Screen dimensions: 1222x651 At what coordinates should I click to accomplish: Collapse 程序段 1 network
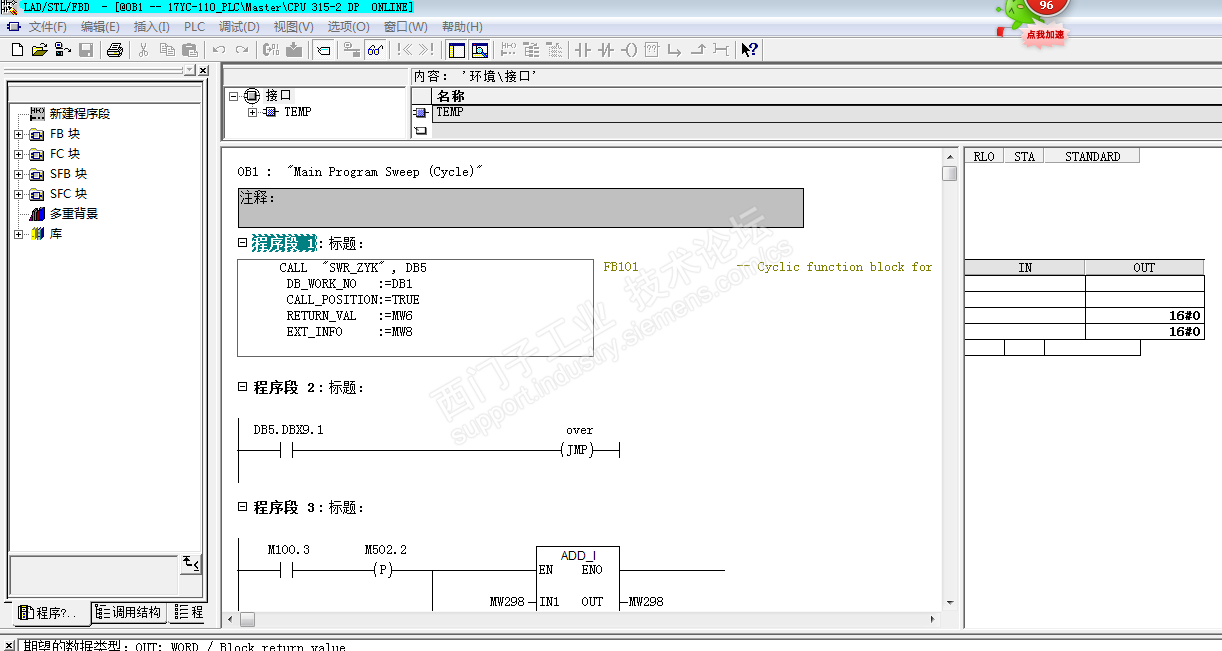point(242,243)
